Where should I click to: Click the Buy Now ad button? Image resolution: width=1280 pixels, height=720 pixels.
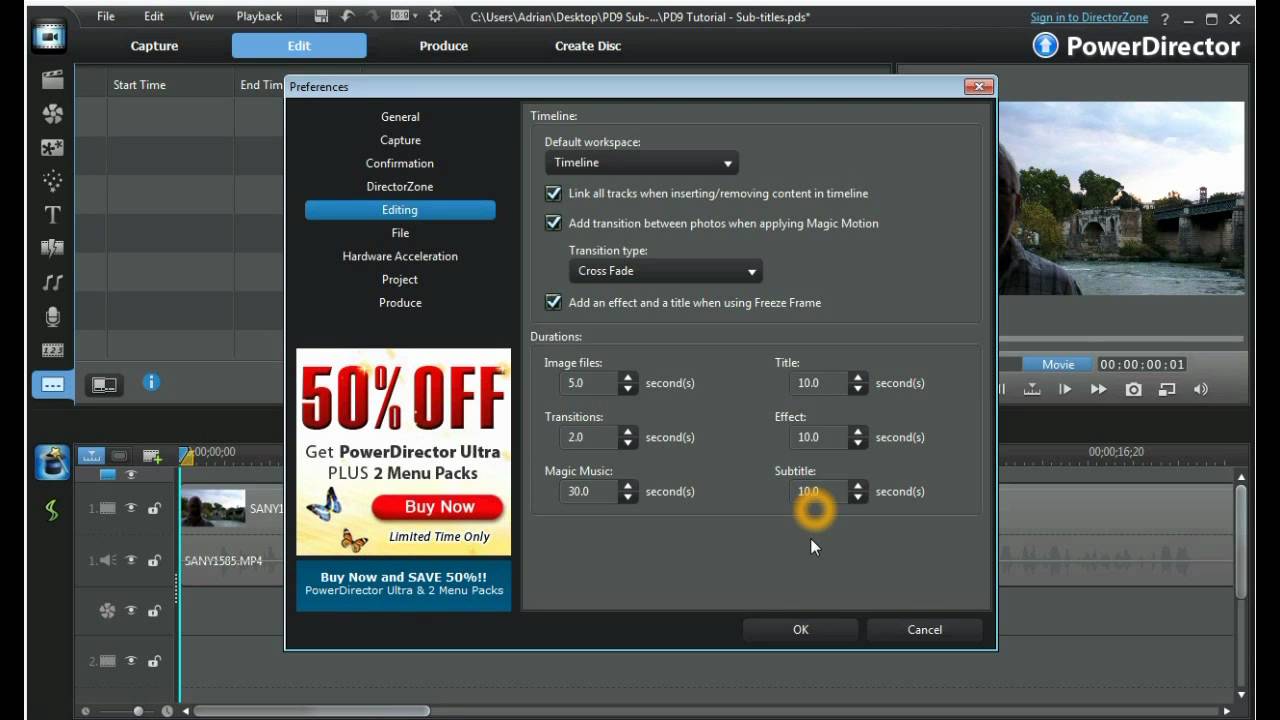[438, 507]
